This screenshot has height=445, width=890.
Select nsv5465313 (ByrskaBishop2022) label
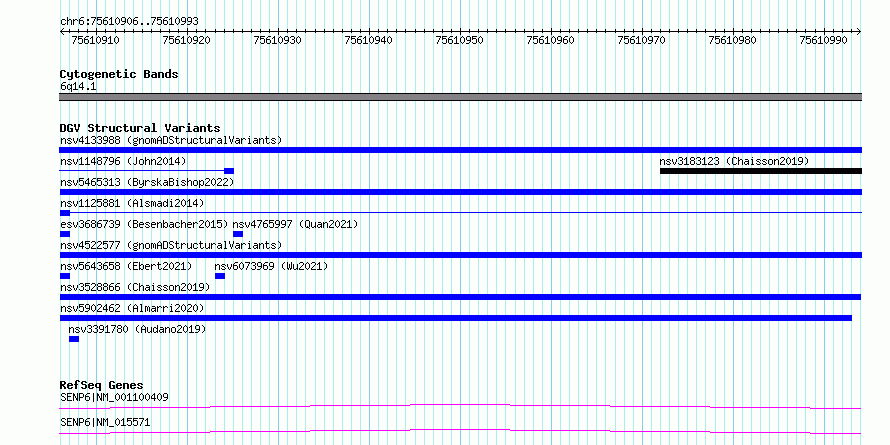pos(147,182)
